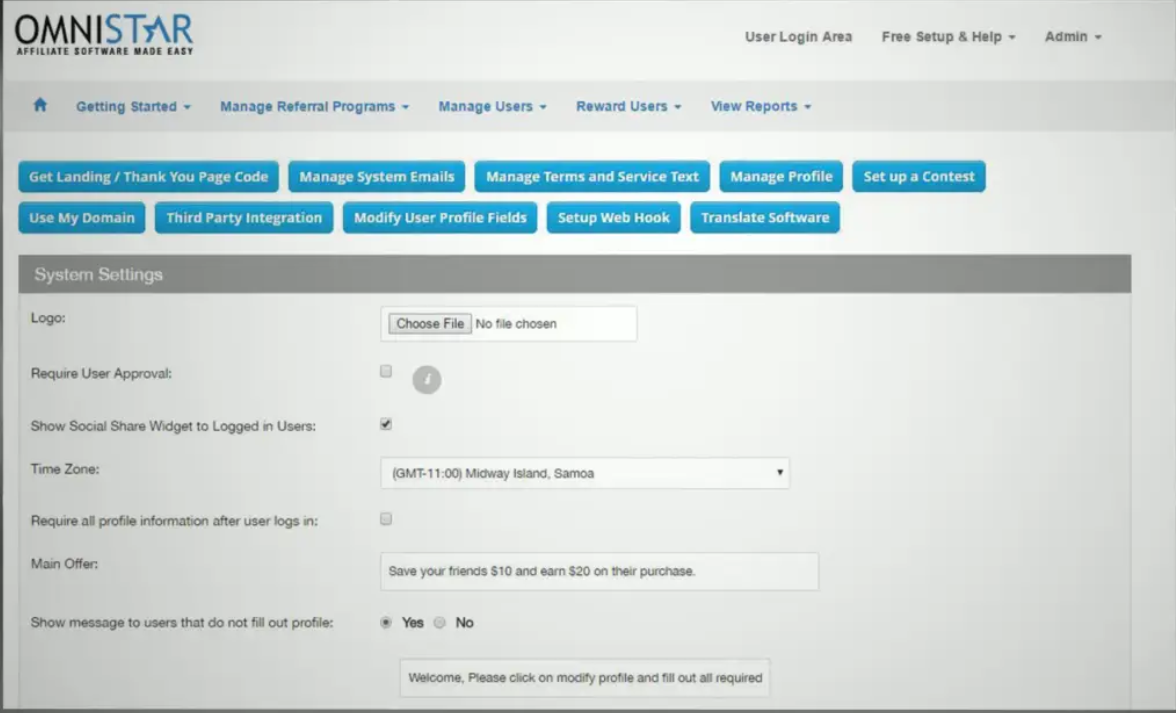Click the home icon in the navigation bar
The width and height of the screenshot is (1176, 713).
[x=39, y=105]
